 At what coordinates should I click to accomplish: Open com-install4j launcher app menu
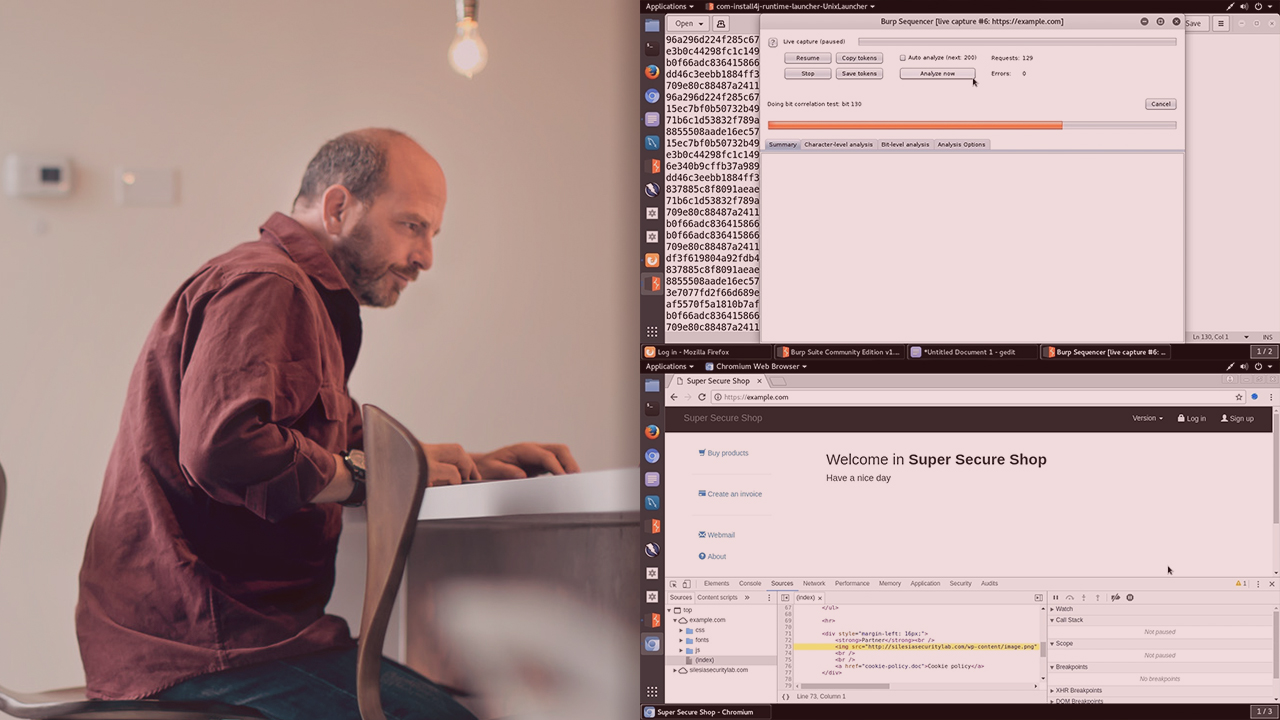tap(790, 6)
